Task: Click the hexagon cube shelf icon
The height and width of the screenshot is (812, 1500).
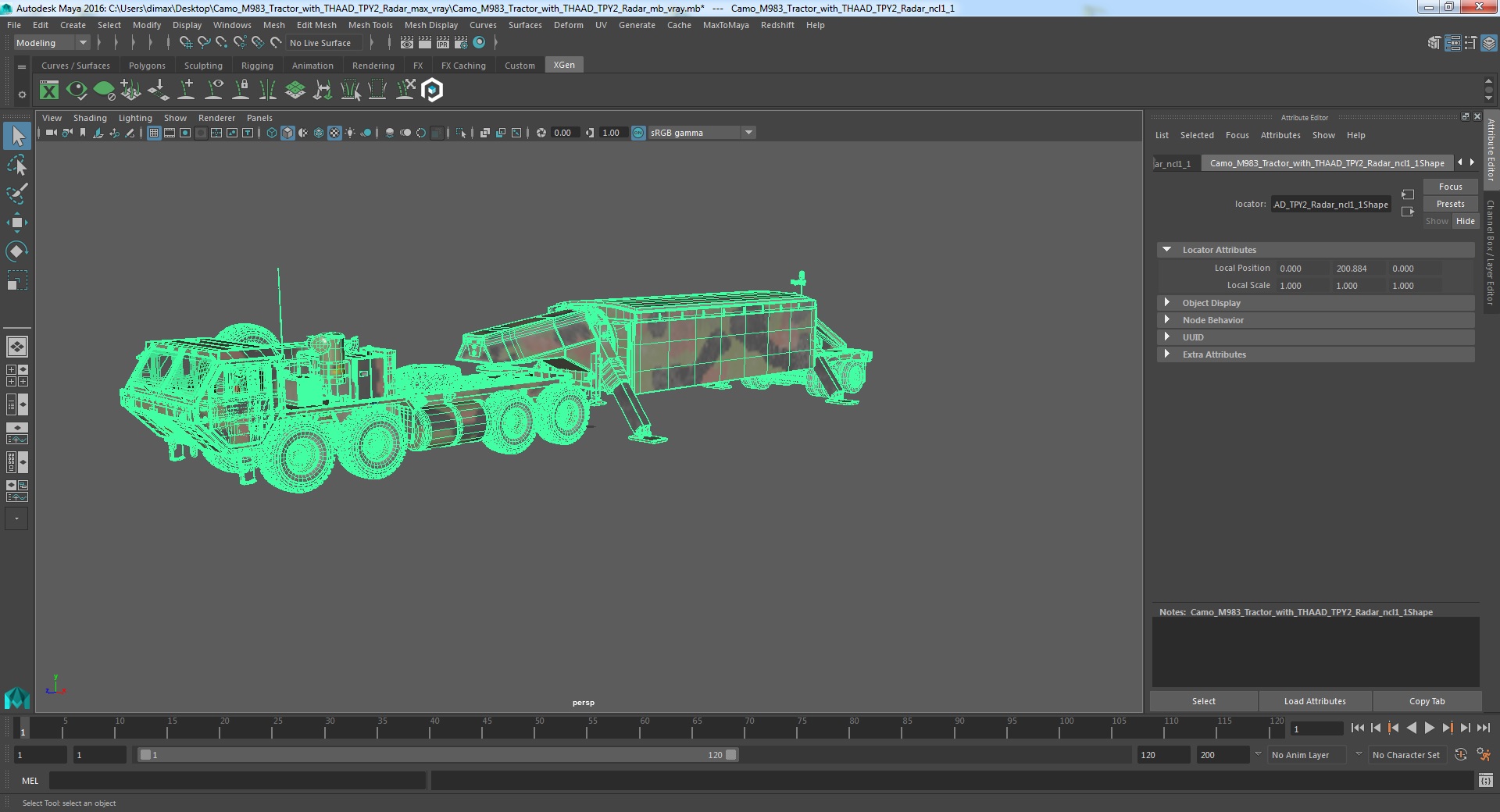Action: click(x=432, y=91)
